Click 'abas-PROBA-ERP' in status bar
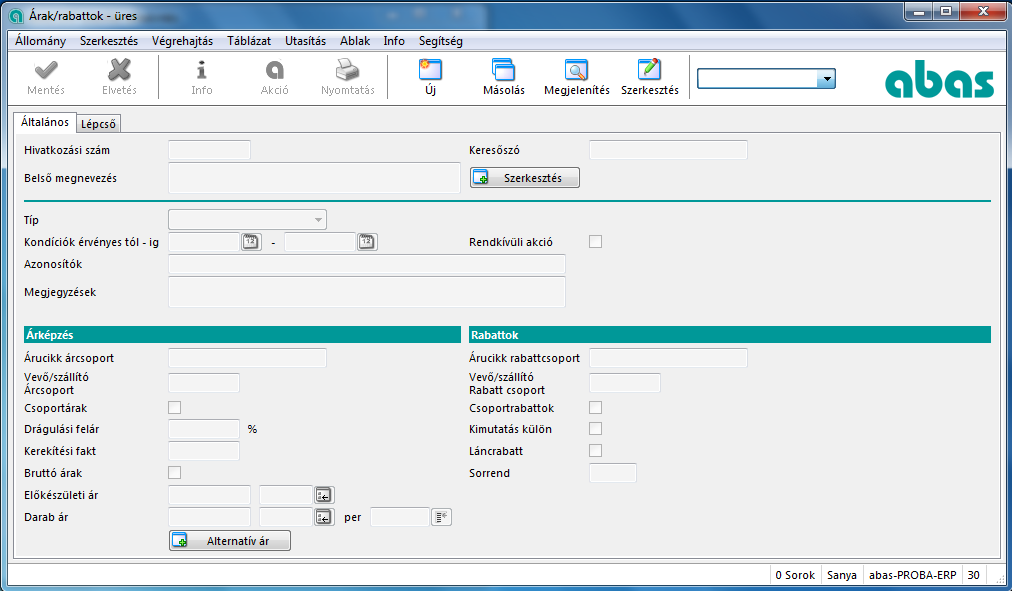 click(x=913, y=575)
